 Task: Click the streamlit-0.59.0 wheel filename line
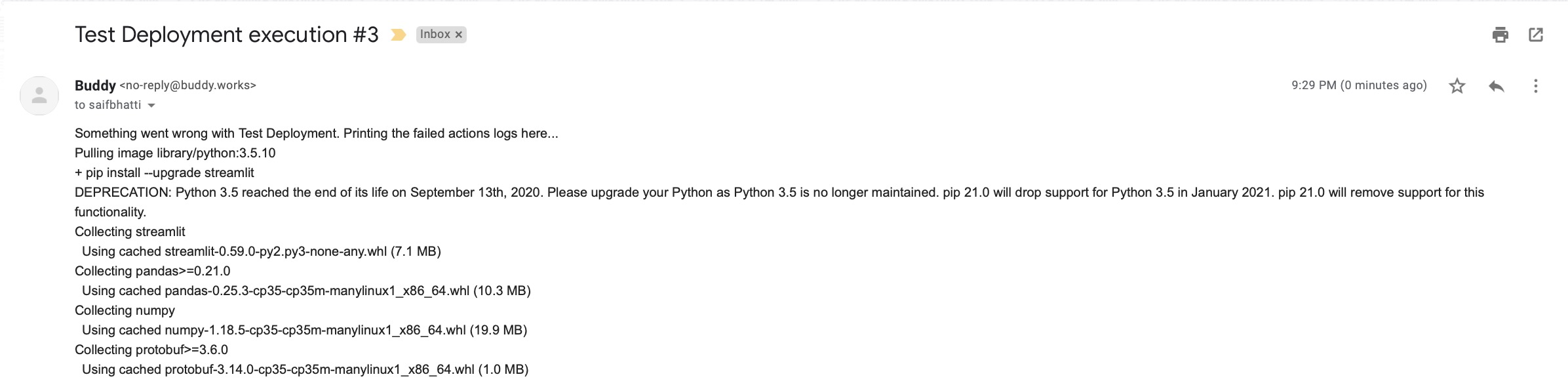(x=261, y=251)
